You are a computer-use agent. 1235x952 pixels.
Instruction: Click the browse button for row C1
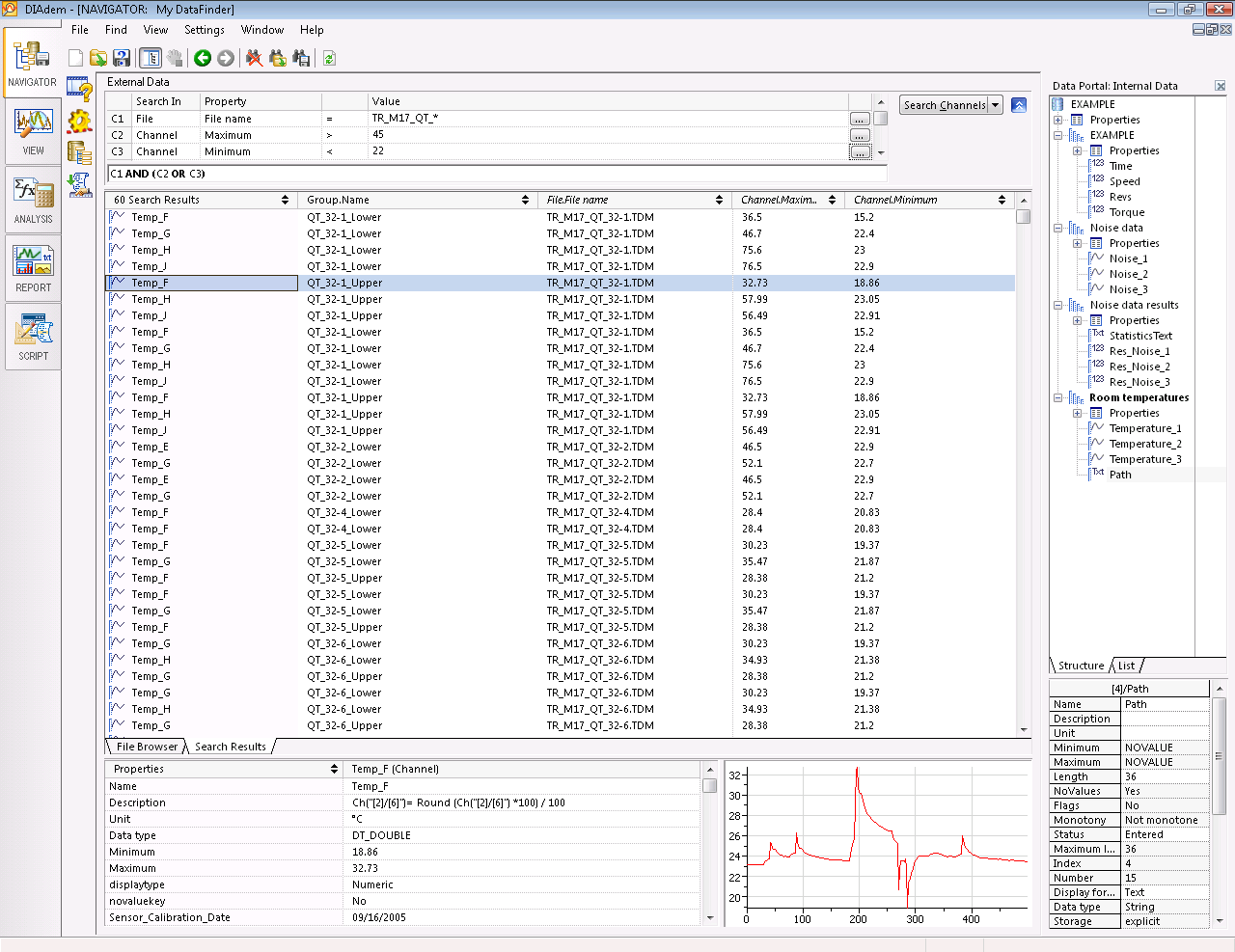[x=860, y=119]
